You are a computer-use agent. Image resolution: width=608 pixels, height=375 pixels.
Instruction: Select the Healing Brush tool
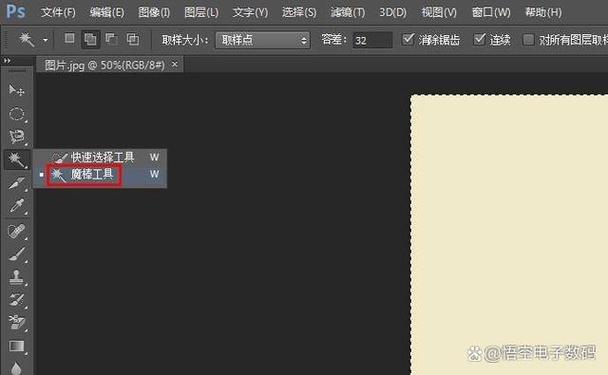(16, 231)
